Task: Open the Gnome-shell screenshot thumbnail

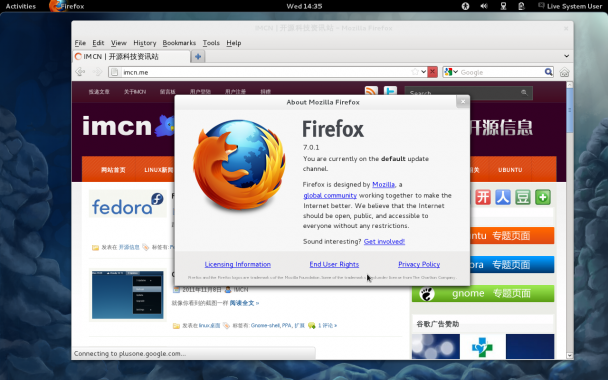Action: tap(128, 295)
